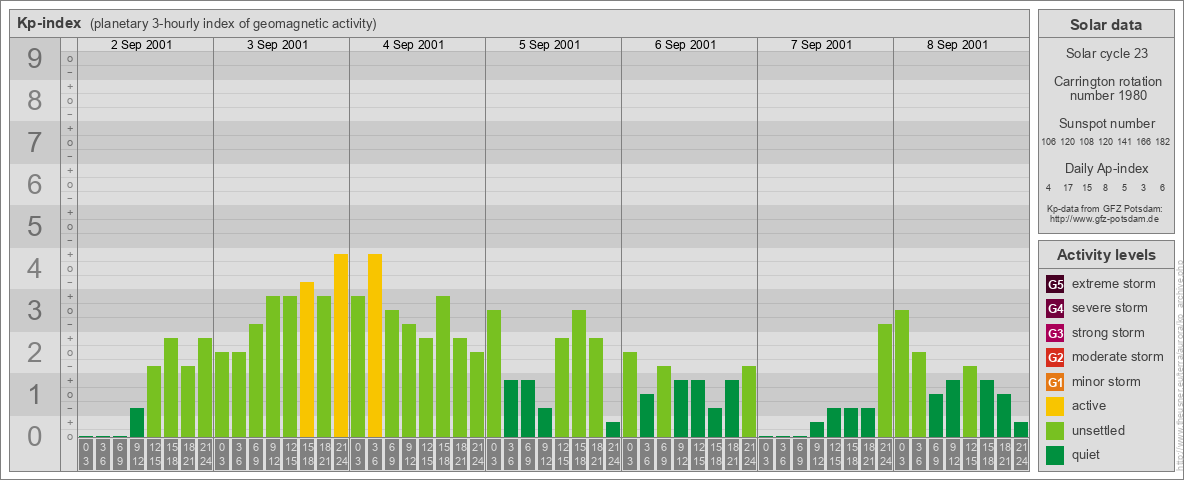Click the sunspot number value 182
The height and width of the screenshot is (480, 1184).
click(1163, 142)
